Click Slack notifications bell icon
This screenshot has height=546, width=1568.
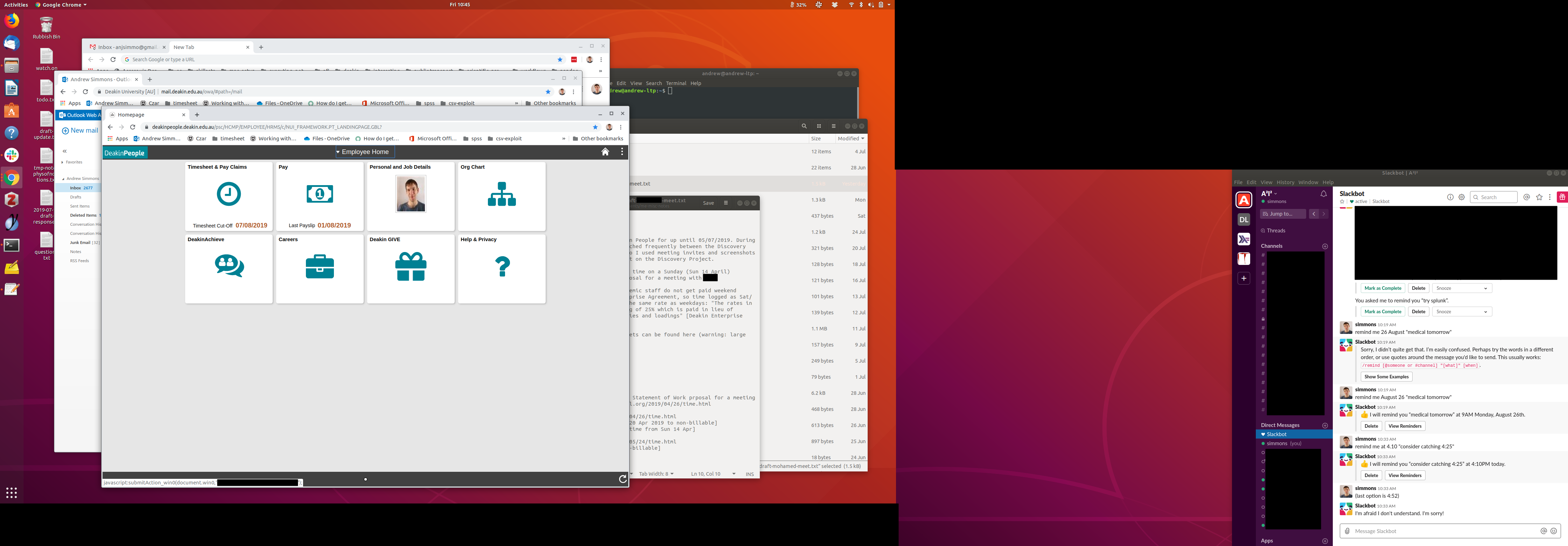coord(1323,194)
